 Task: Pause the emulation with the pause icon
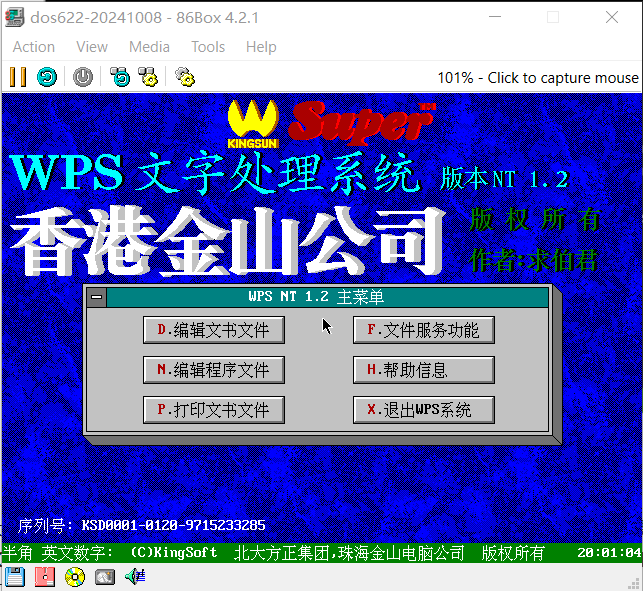click(18, 77)
